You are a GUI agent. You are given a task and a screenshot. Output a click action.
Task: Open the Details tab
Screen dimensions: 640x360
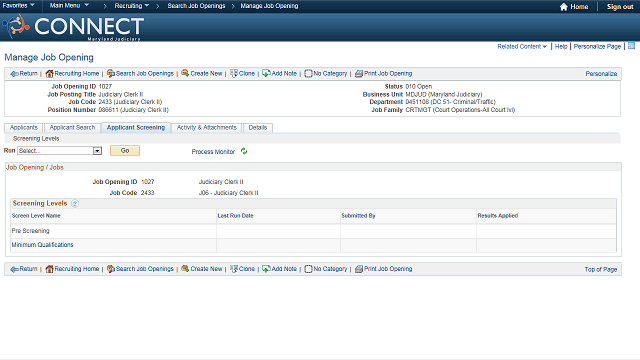pos(258,127)
